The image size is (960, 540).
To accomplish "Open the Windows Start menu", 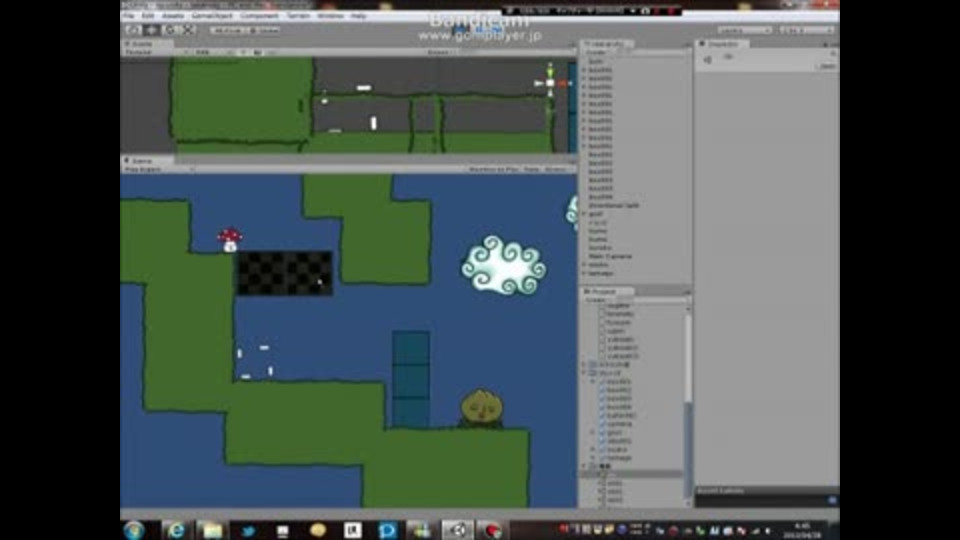I will [133, 530].
